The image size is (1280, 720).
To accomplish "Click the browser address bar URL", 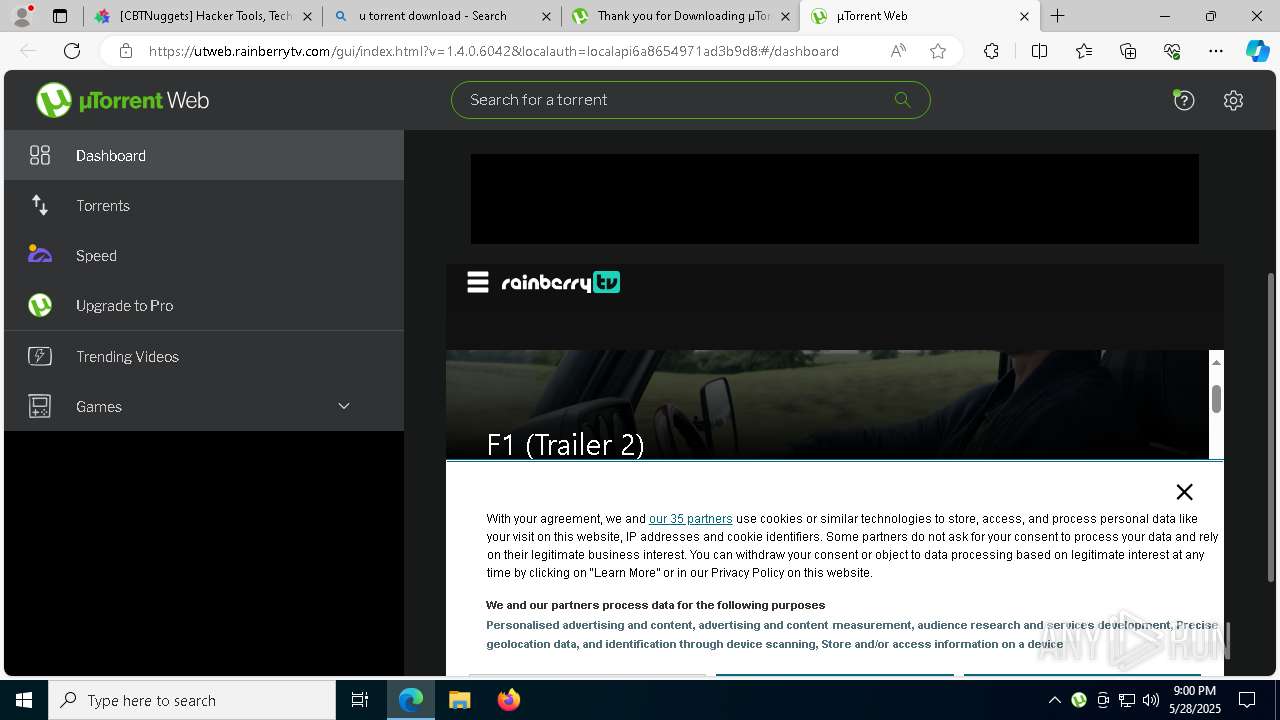I will [x=494, y=51].
